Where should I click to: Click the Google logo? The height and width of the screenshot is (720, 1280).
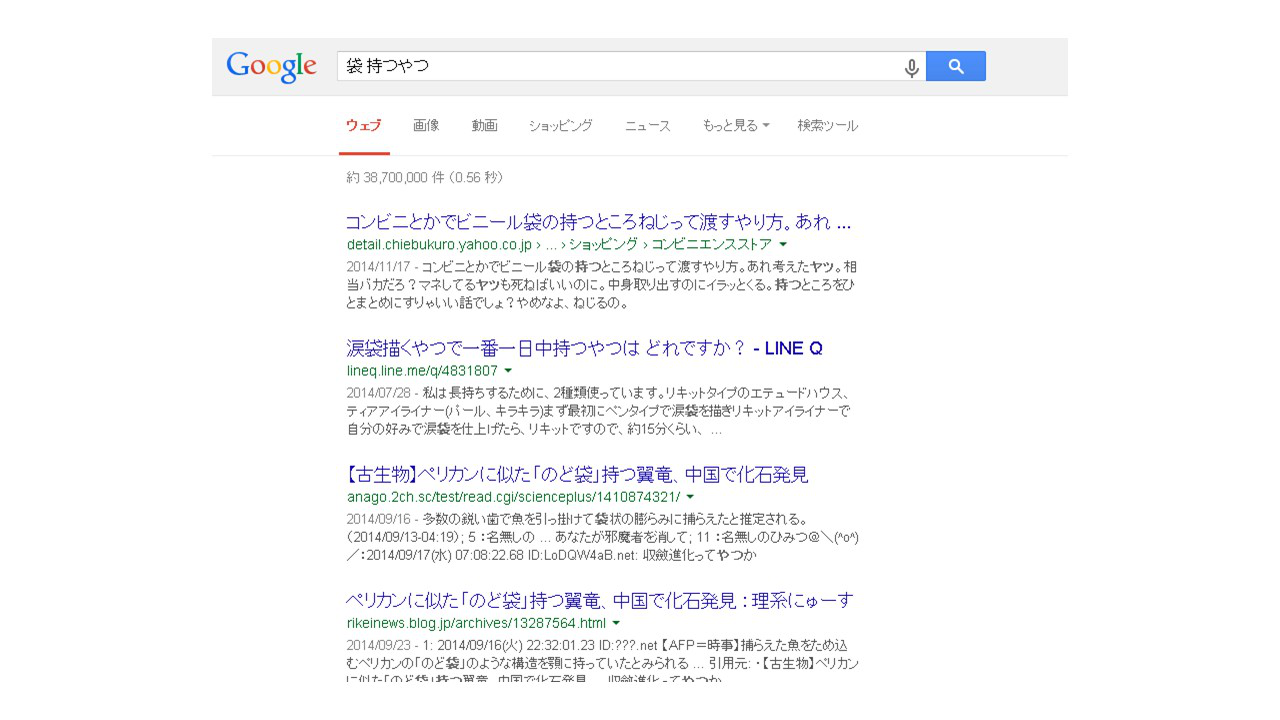click(x=271, y=67)
